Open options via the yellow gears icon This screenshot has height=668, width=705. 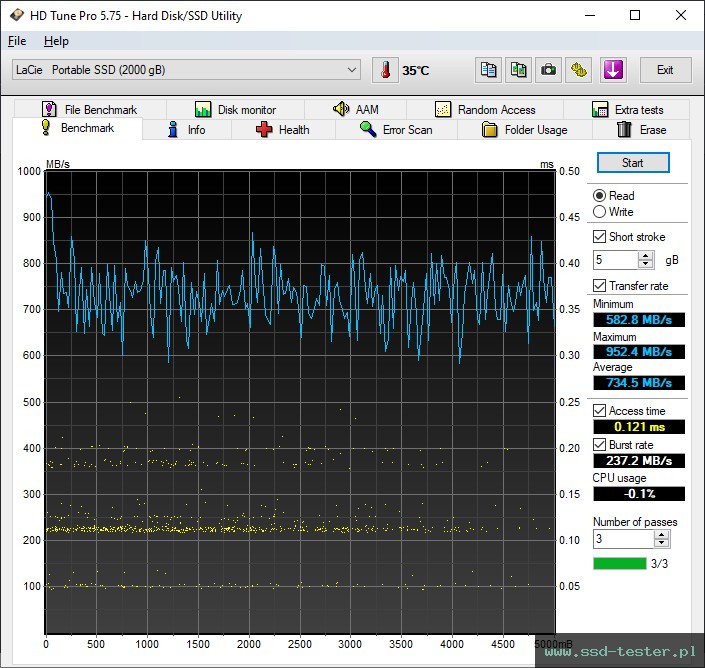coord(580,70)
